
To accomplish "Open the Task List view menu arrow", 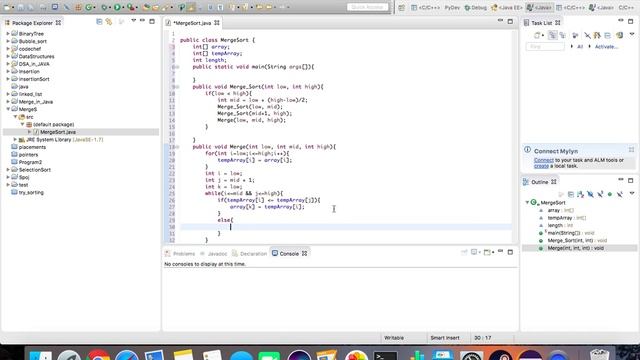I will click(632, 34).
